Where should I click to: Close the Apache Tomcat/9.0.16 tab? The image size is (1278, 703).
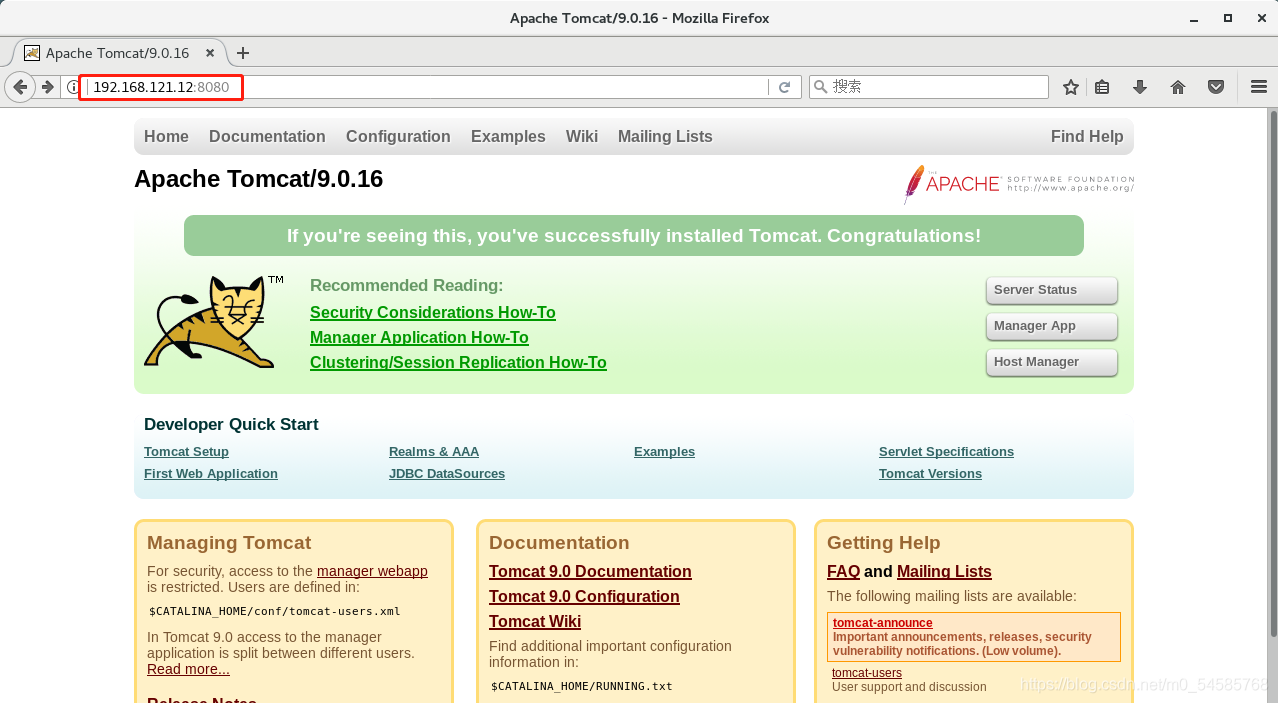[210, 53]
